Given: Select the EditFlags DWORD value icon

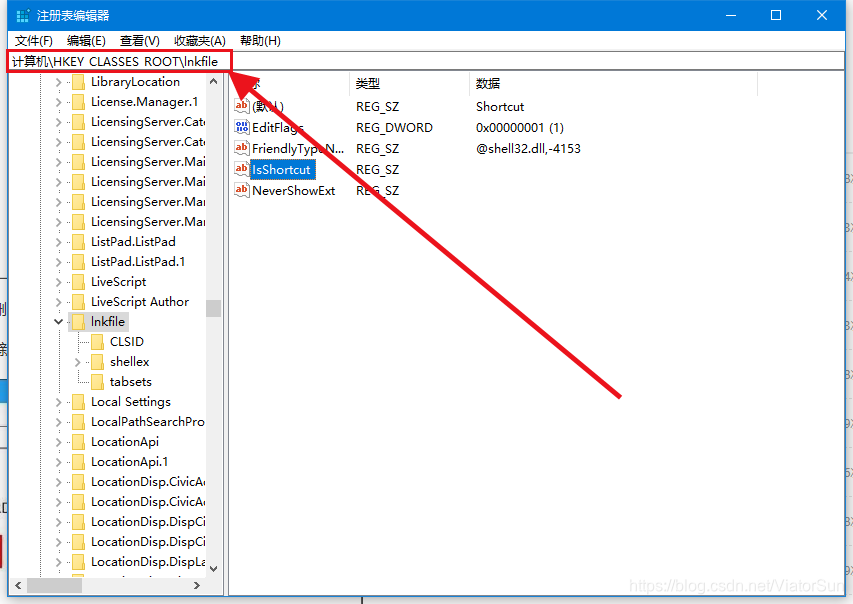Looking at the screenshot, I should (x=242, y=127).
